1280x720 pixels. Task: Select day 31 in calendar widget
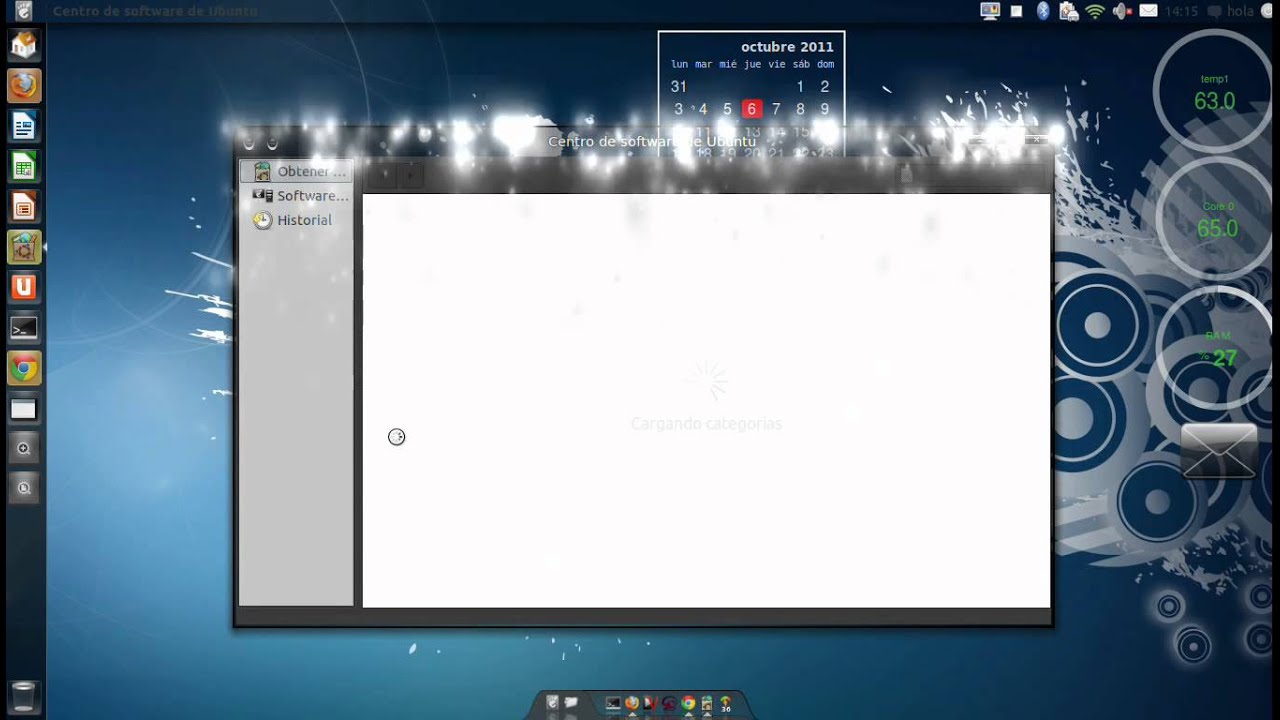click(679, 86)
